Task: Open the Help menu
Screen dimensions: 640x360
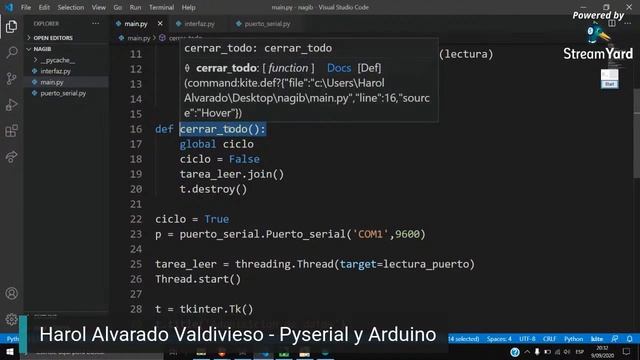Action: [x=188, y=7]
